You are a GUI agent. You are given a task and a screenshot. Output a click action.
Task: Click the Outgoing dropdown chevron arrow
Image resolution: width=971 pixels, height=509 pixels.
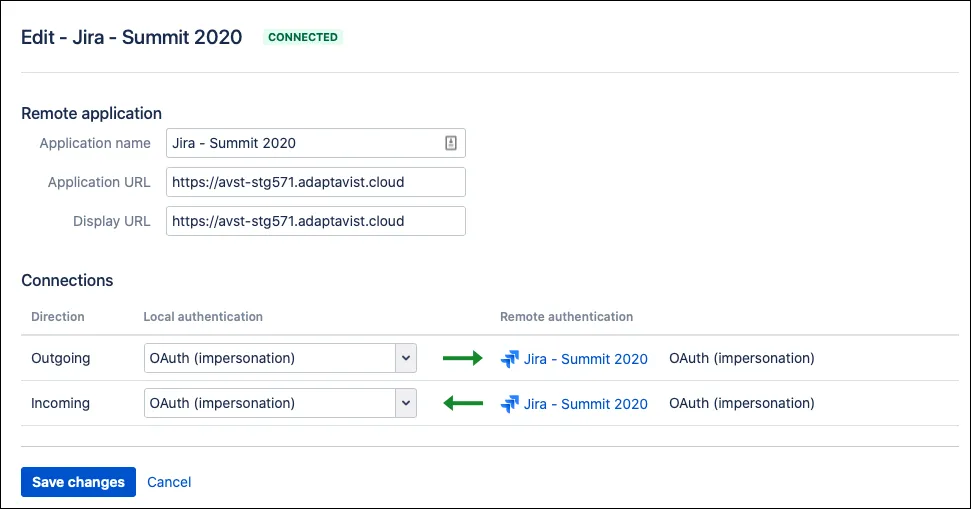click(406, 358)
